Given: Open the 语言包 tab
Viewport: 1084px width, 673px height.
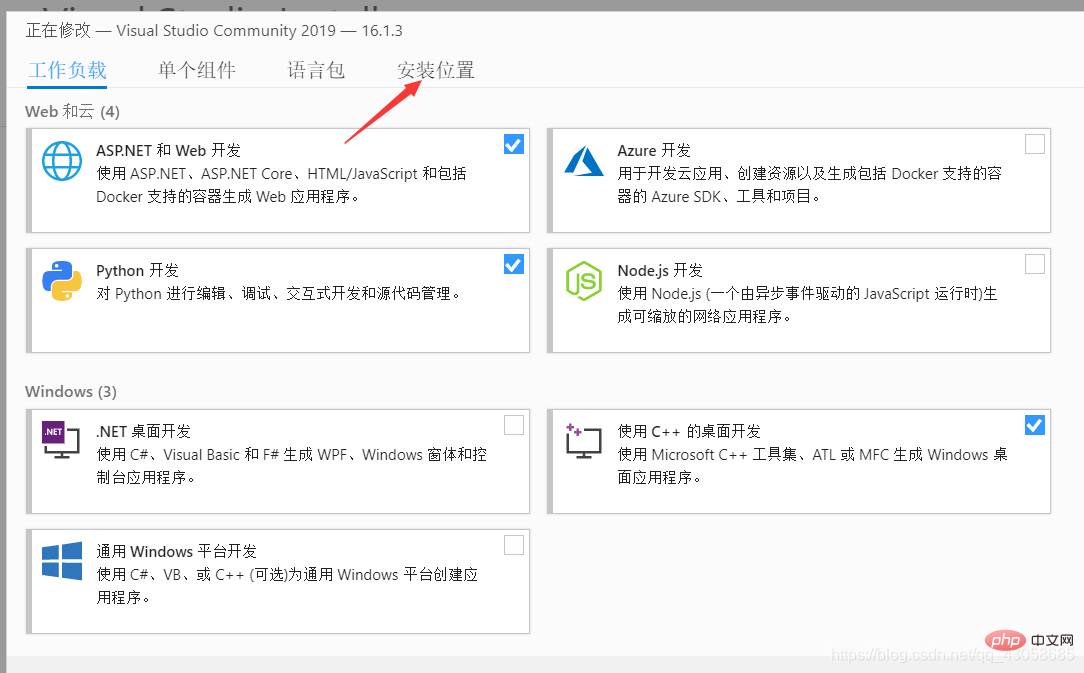Looking at the screenshot, I should point(315,70).
